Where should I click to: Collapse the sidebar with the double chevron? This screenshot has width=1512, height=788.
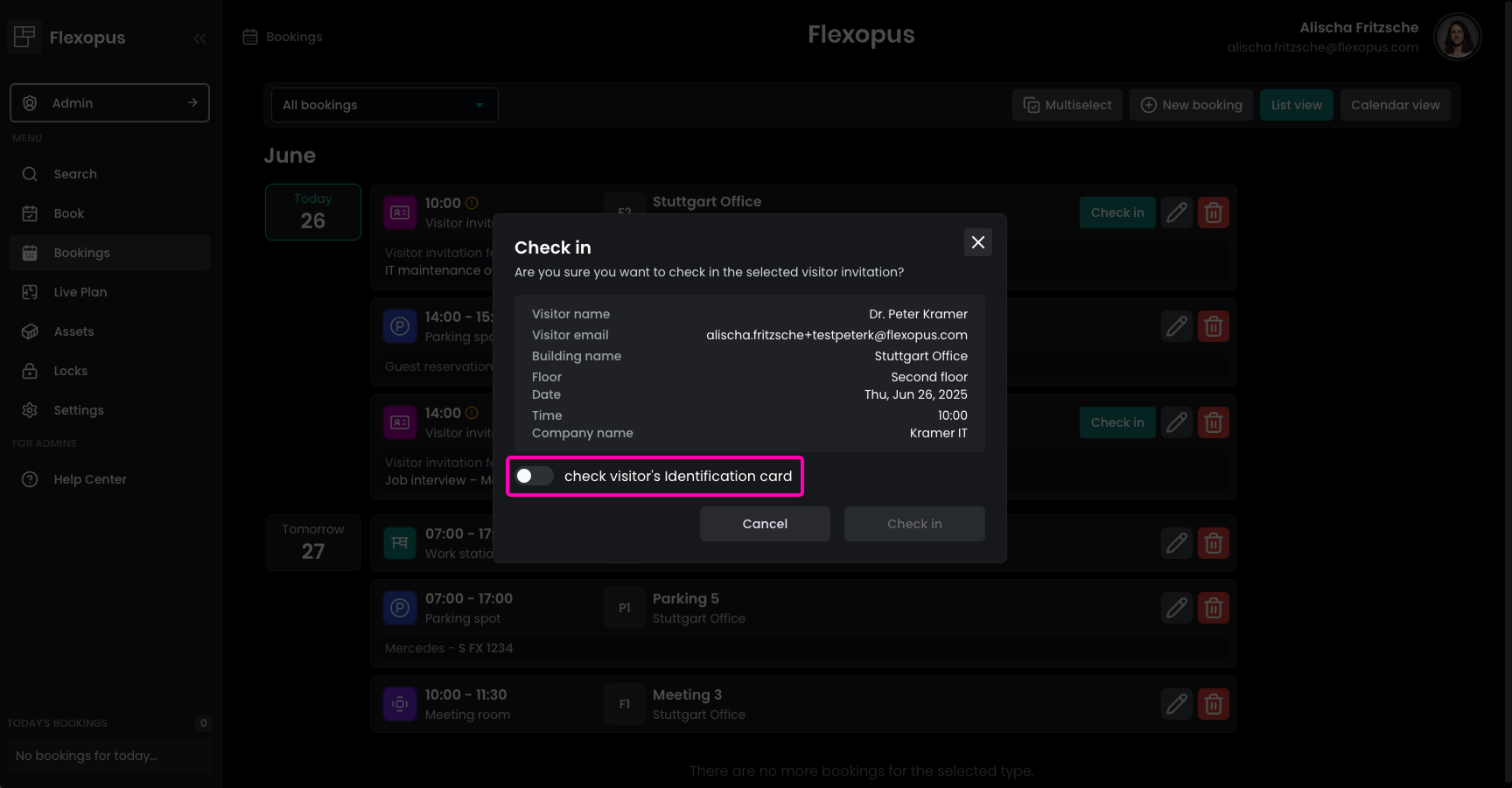tap(199, 38)
